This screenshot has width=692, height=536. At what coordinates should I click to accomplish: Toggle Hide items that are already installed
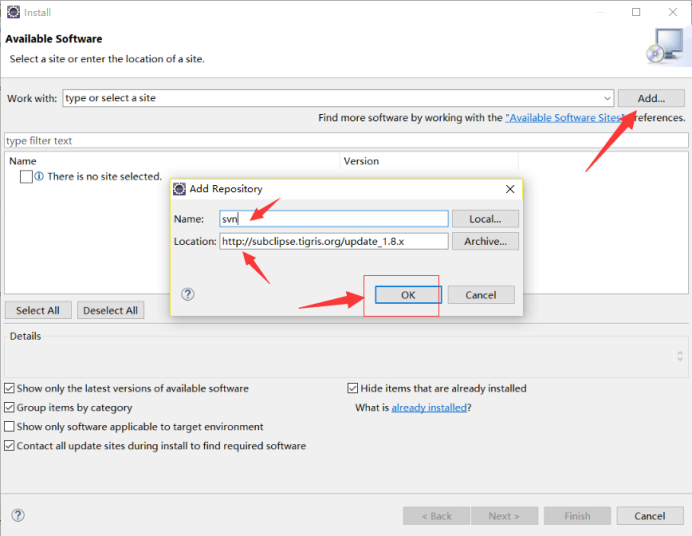[353, 388]
